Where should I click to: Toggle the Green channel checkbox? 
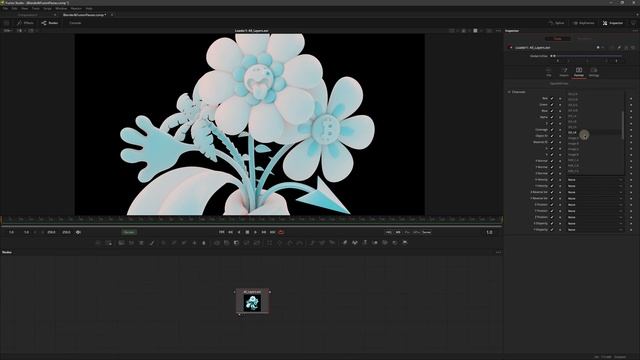pos(552,104)
